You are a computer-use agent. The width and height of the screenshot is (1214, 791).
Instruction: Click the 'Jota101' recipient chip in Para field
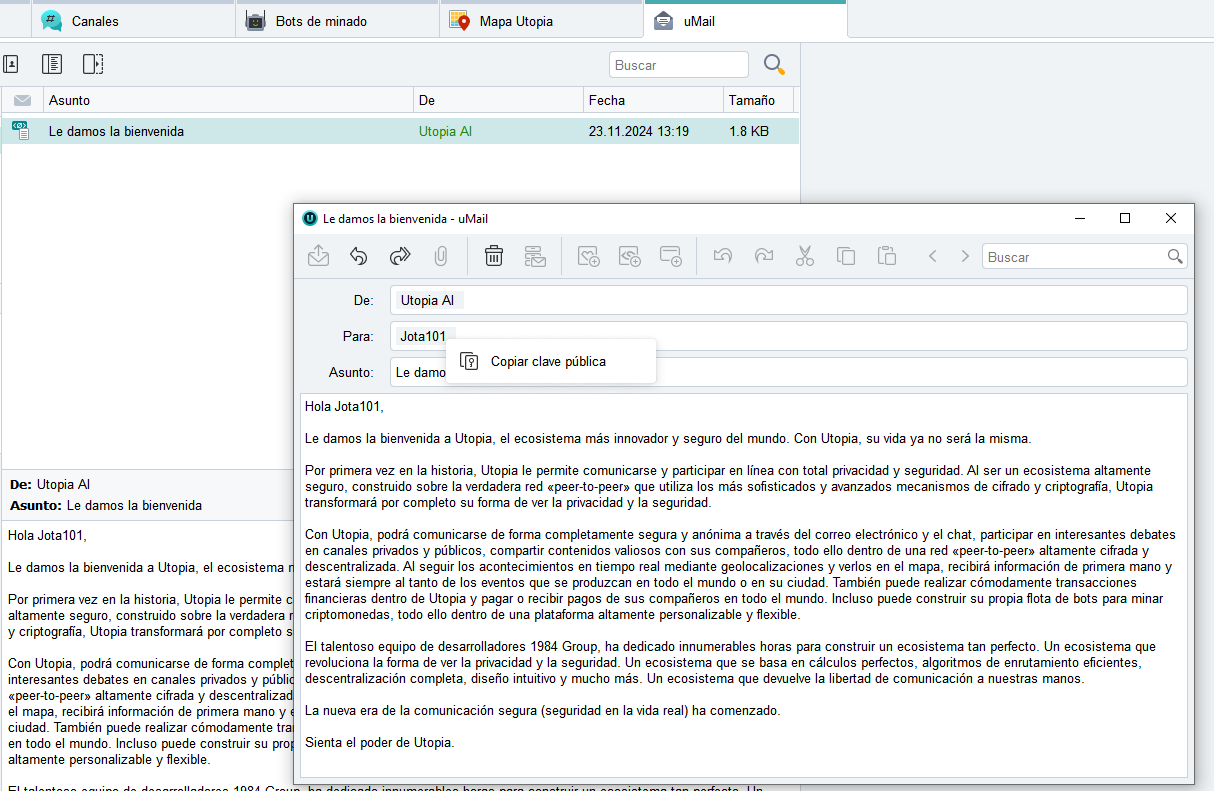[424, 336]
